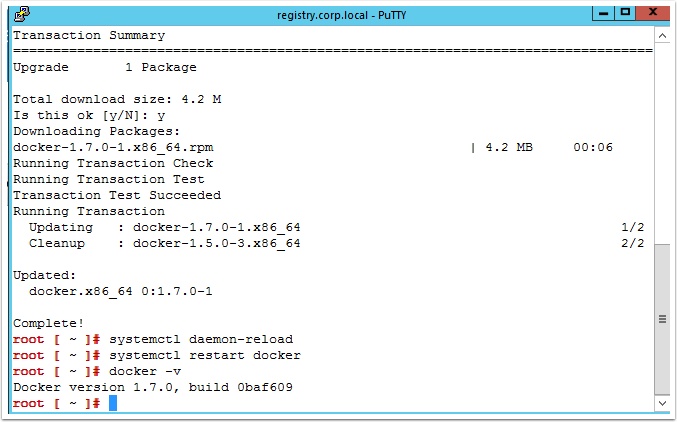
Task: Minimize the PuTTY window
Action: pyautogui.click(x=604, y=13)
